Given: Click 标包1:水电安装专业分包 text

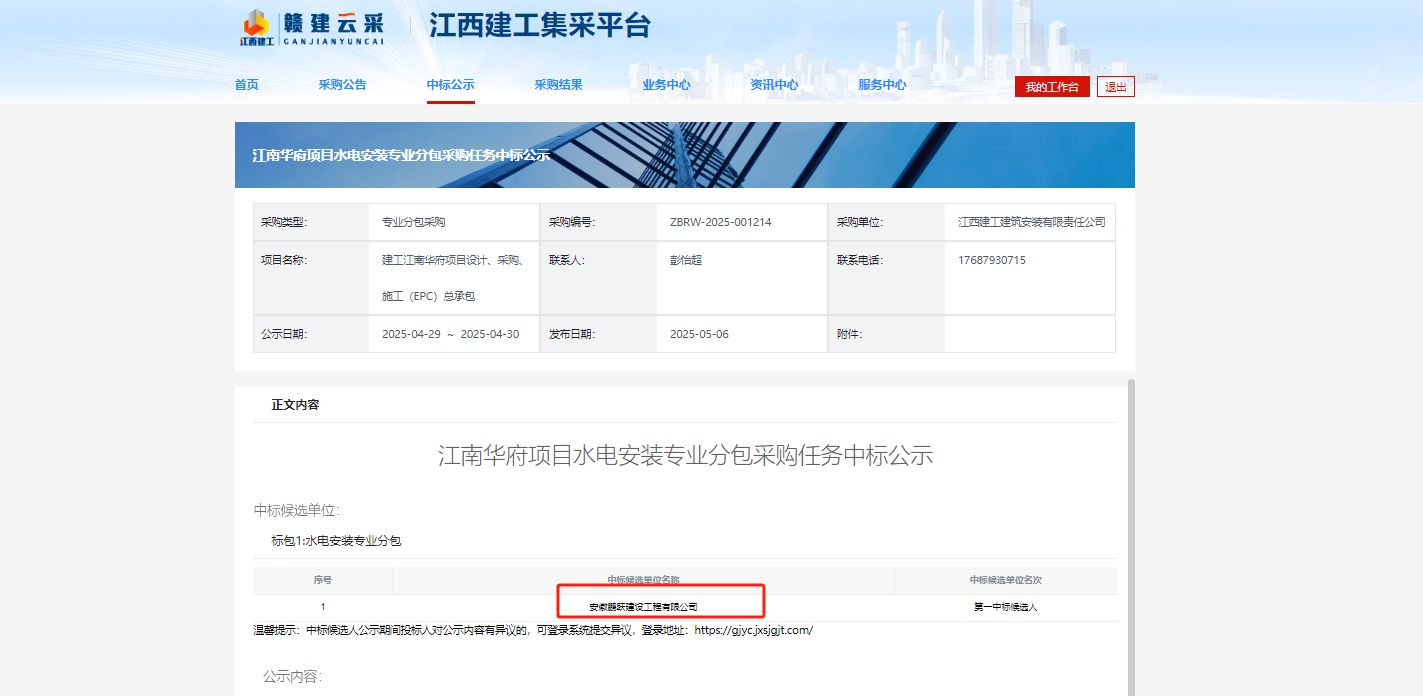Looking at the screenshot, I should click(x=336, y=540).
